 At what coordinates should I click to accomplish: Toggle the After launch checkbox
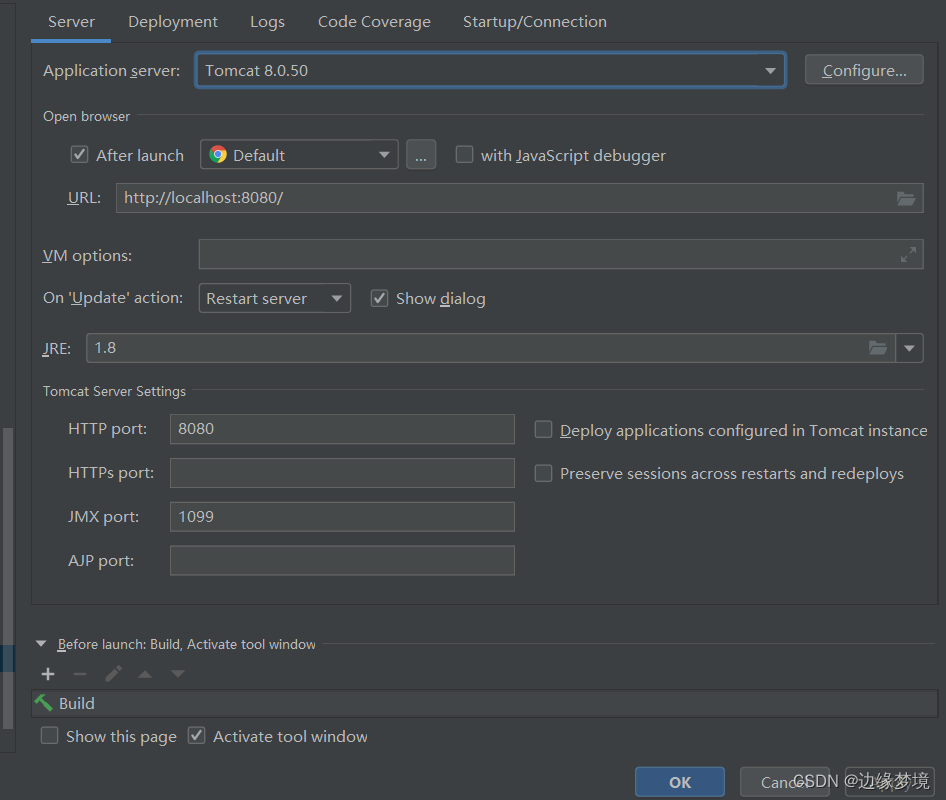coord(80,154)
